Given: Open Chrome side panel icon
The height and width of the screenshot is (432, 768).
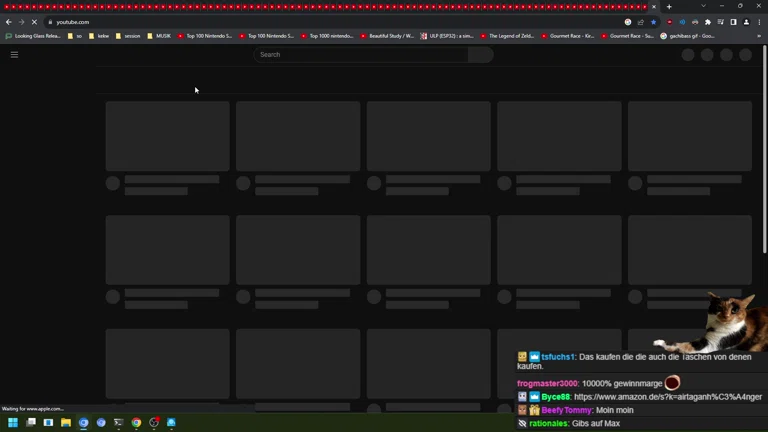Looking at the screenshot, I should tap(733, 22).
